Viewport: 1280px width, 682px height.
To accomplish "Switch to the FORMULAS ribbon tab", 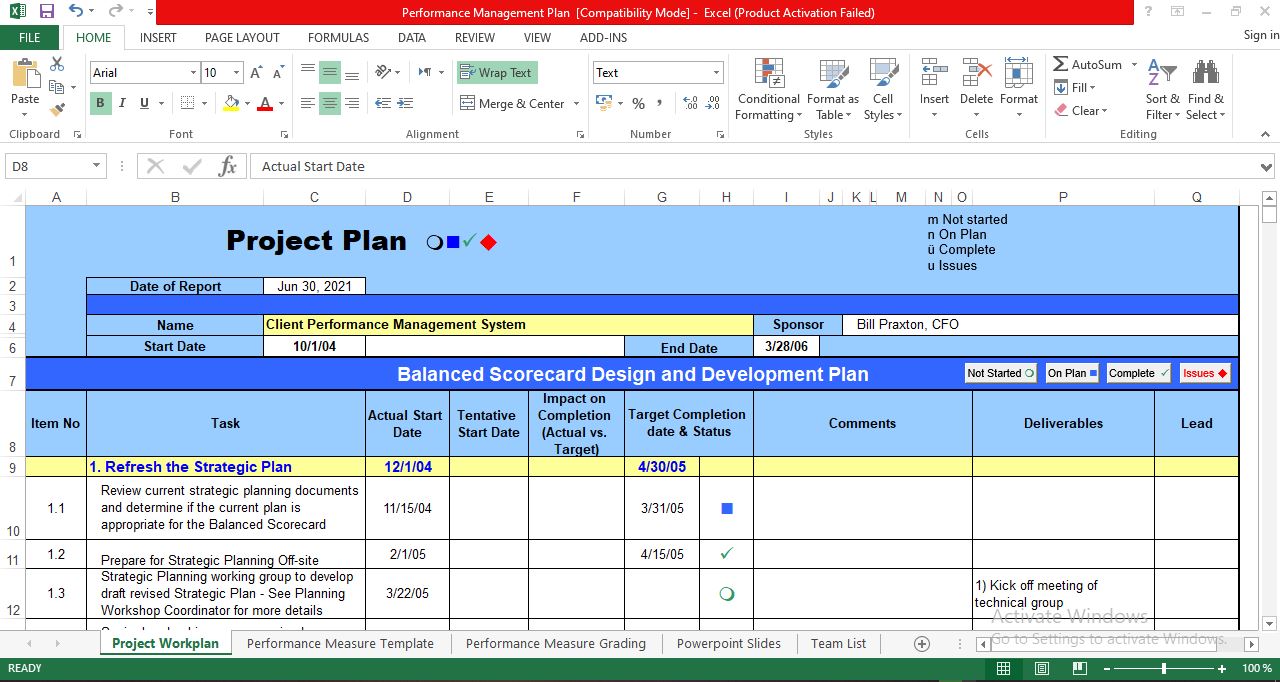I will [338, 37].
